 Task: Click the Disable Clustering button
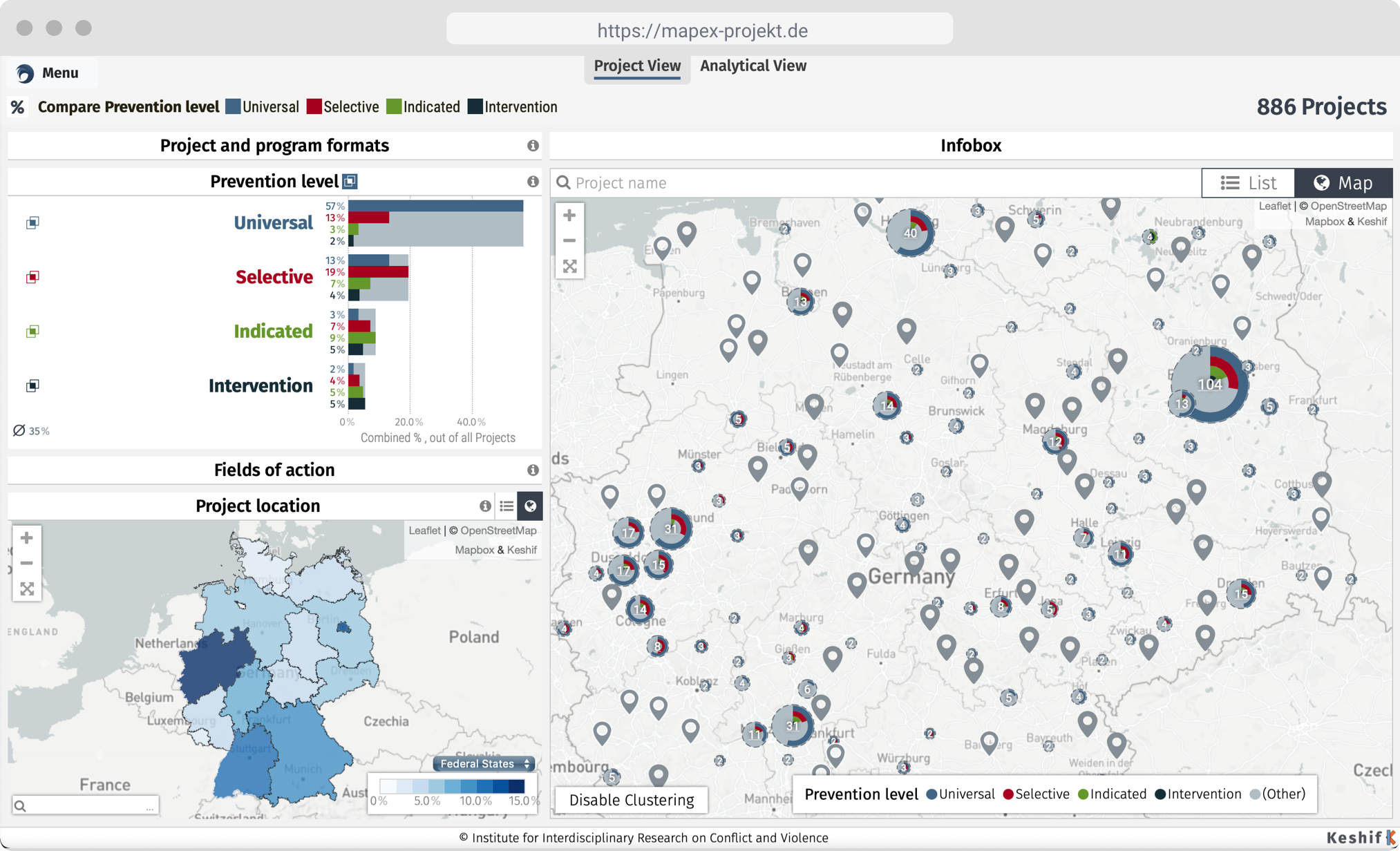tap(632, 800)
